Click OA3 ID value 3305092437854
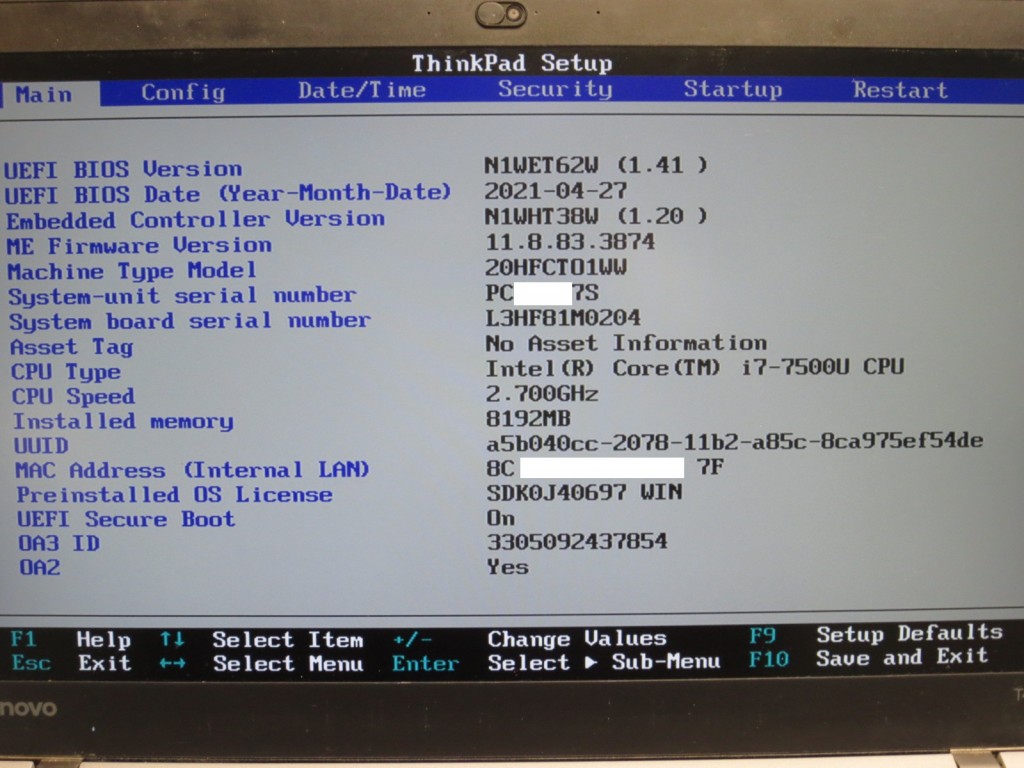The width and height of the screenshot is (1024, 768). click(x=577, y=541)
